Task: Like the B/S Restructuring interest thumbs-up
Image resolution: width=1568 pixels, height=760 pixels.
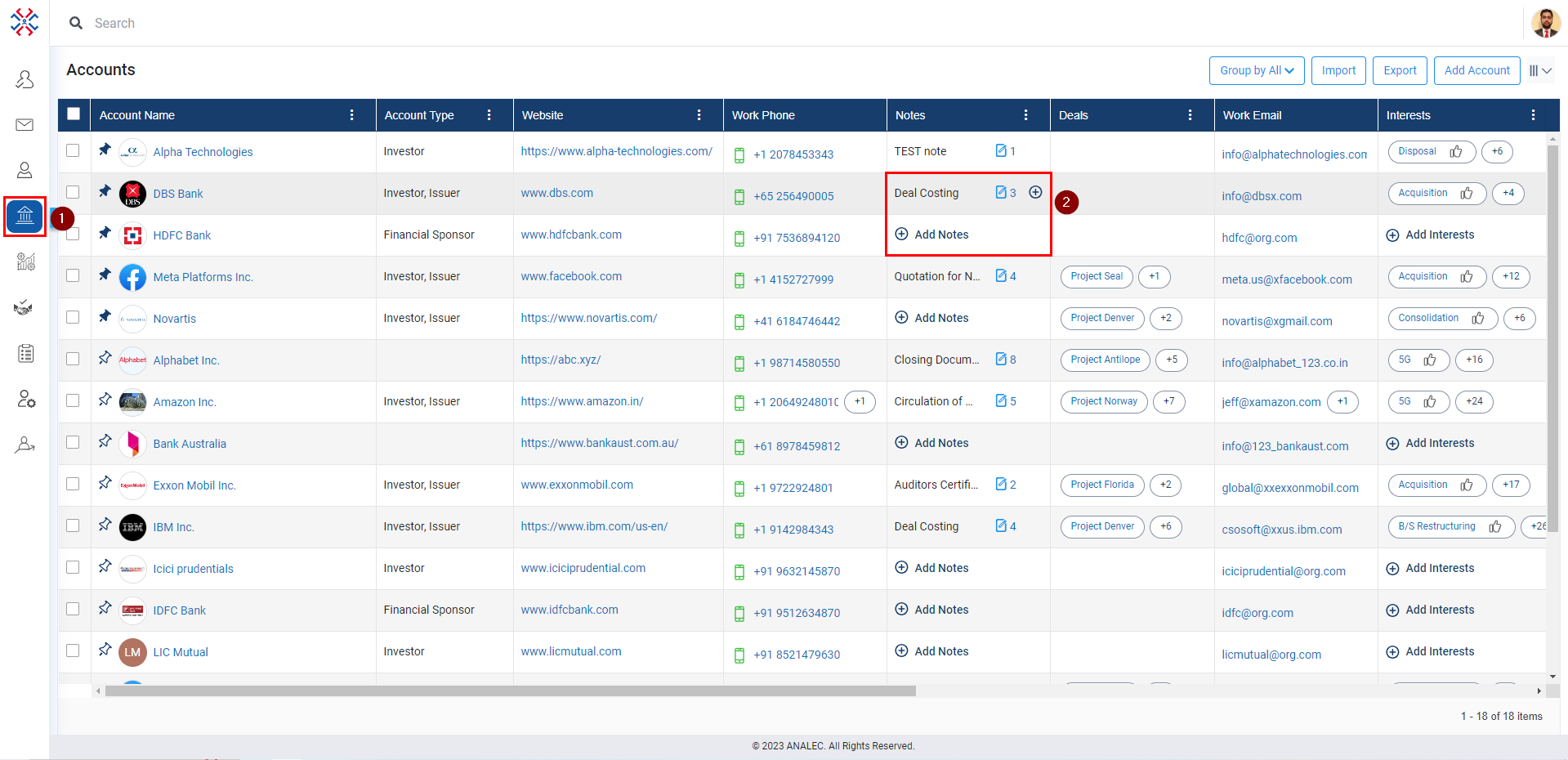Action: click(1495, 527)
